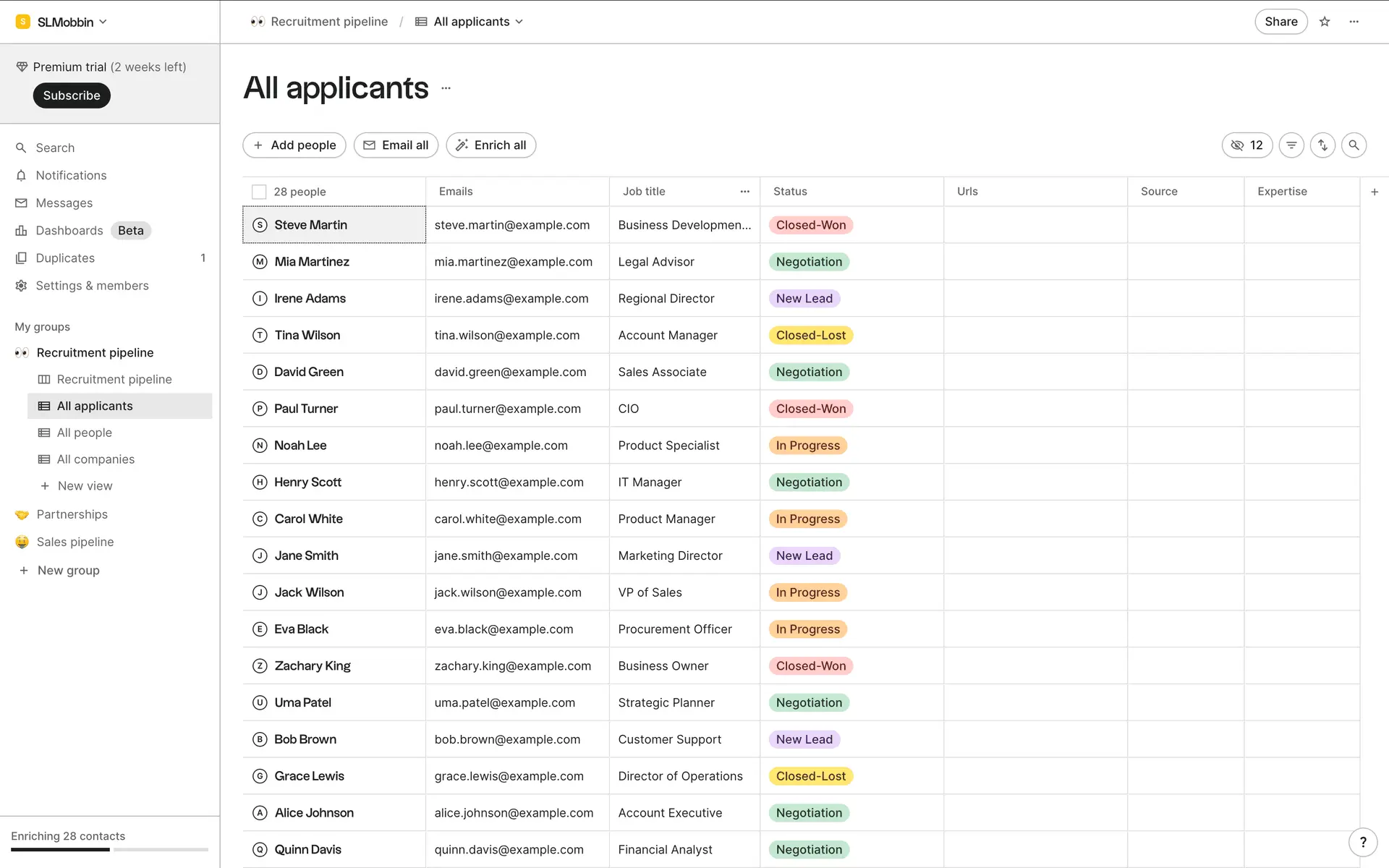The height and width of the screenshot is (868, 1389).
Task: Click the add column plus icon
Action: [x=1375, y=192]
